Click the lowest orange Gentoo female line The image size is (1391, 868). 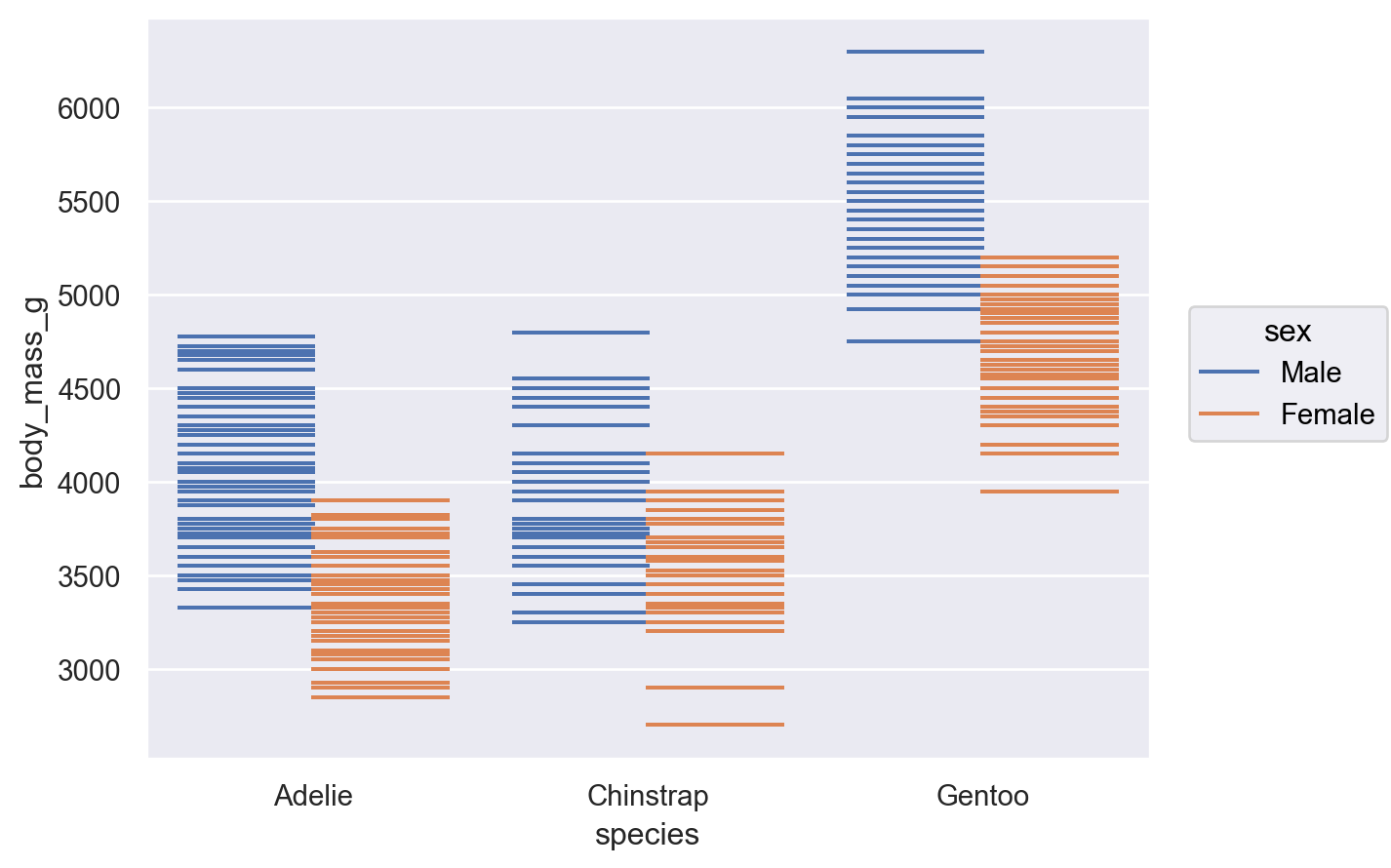click(1050, 492)
